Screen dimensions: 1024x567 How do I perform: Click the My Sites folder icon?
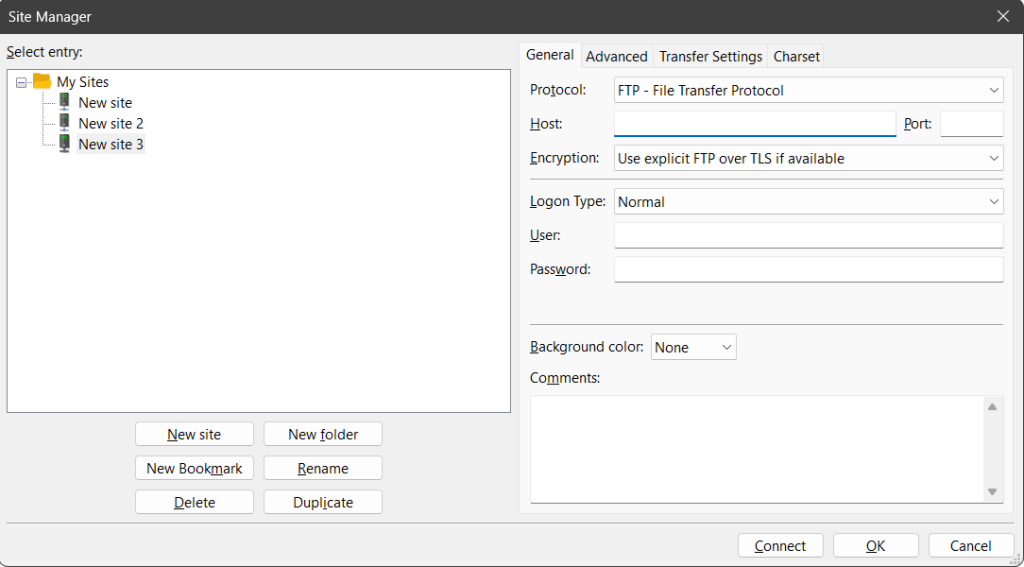[x=42, y=82]
